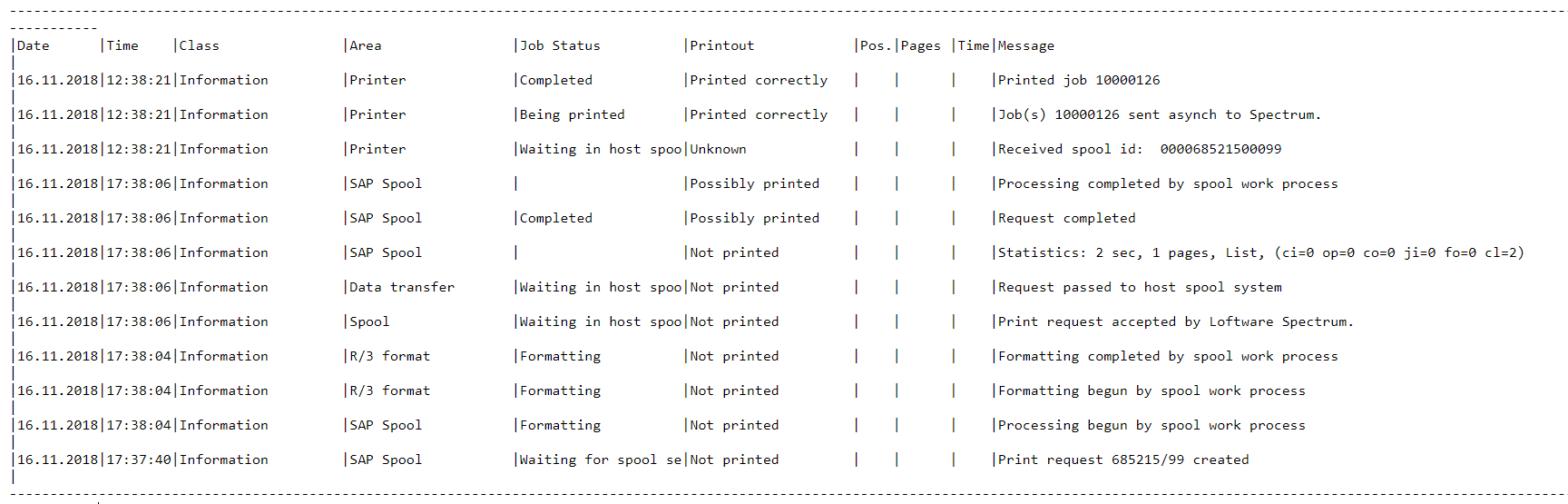
Task: Click the 'Data transfer' area cell
Action: pyautogui.click(x=402, y=287)
